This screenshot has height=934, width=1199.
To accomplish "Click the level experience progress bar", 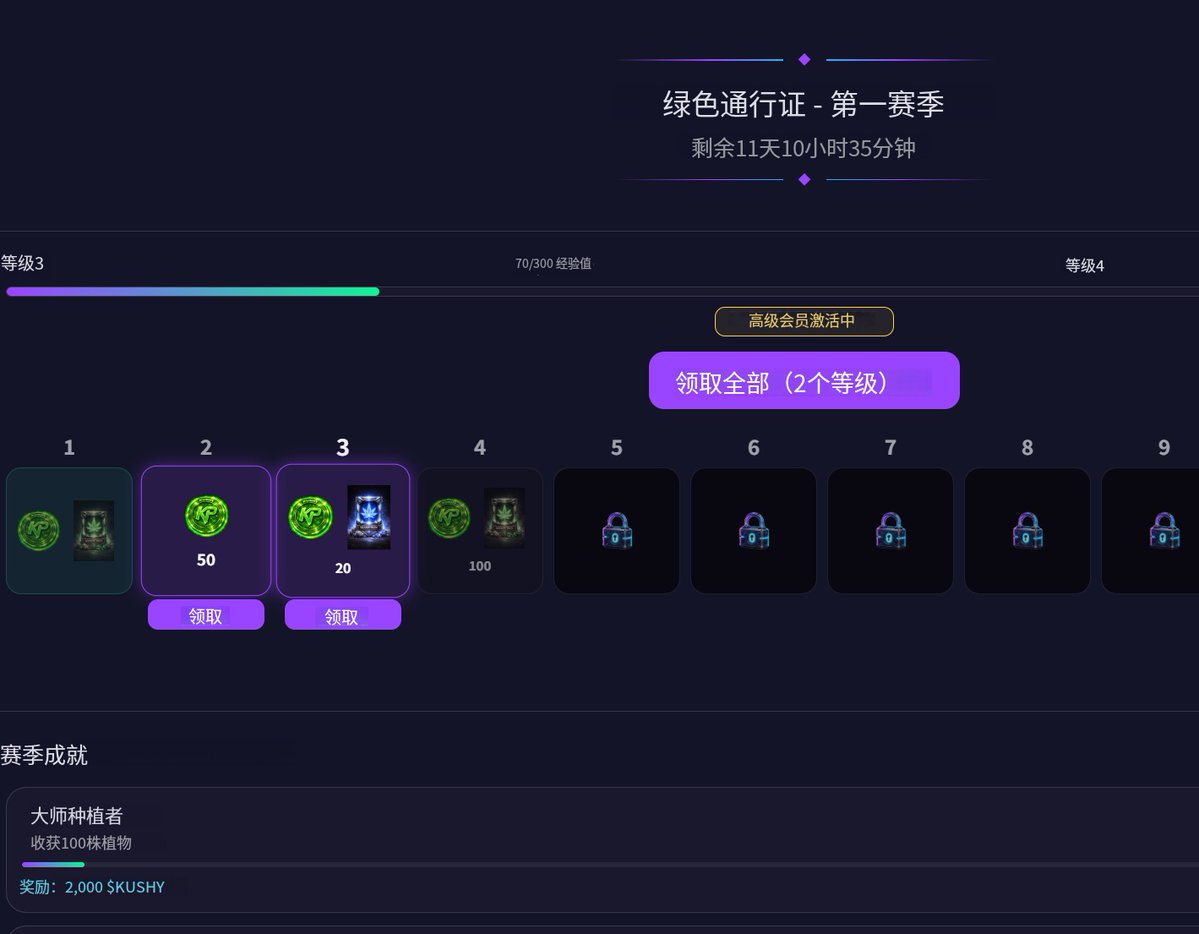I will pyautogui.click(x=603, y=291).
